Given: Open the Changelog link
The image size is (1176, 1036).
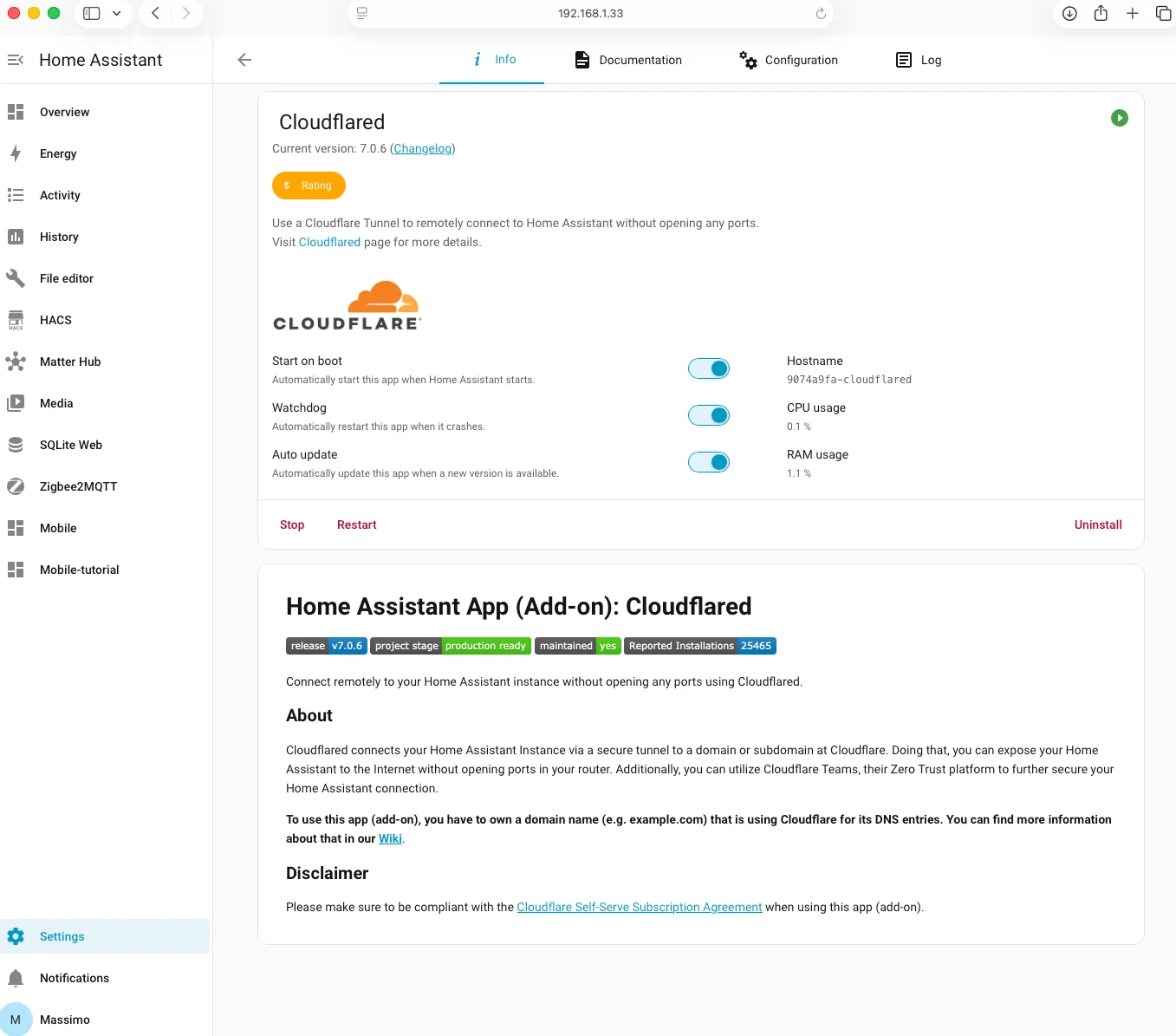Looking at the screenshot, I should tap(423, 148).
